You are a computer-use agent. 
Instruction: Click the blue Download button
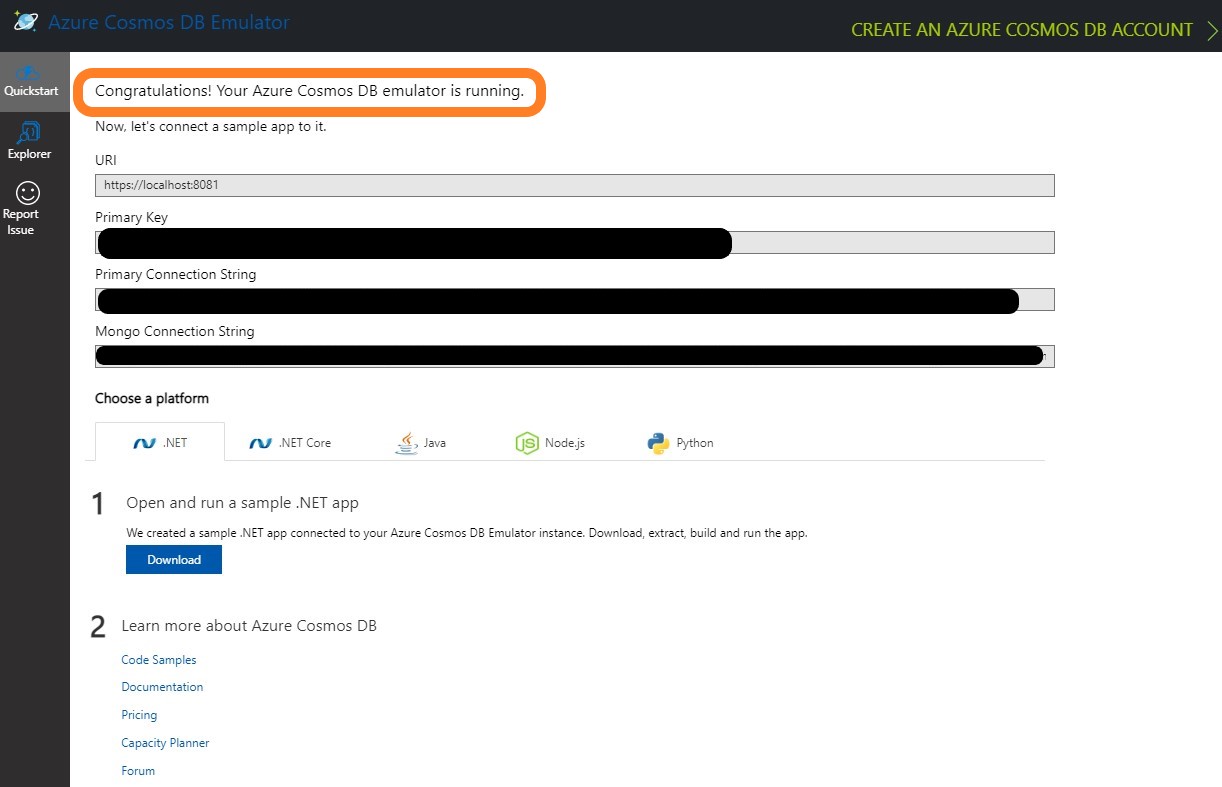174,560
